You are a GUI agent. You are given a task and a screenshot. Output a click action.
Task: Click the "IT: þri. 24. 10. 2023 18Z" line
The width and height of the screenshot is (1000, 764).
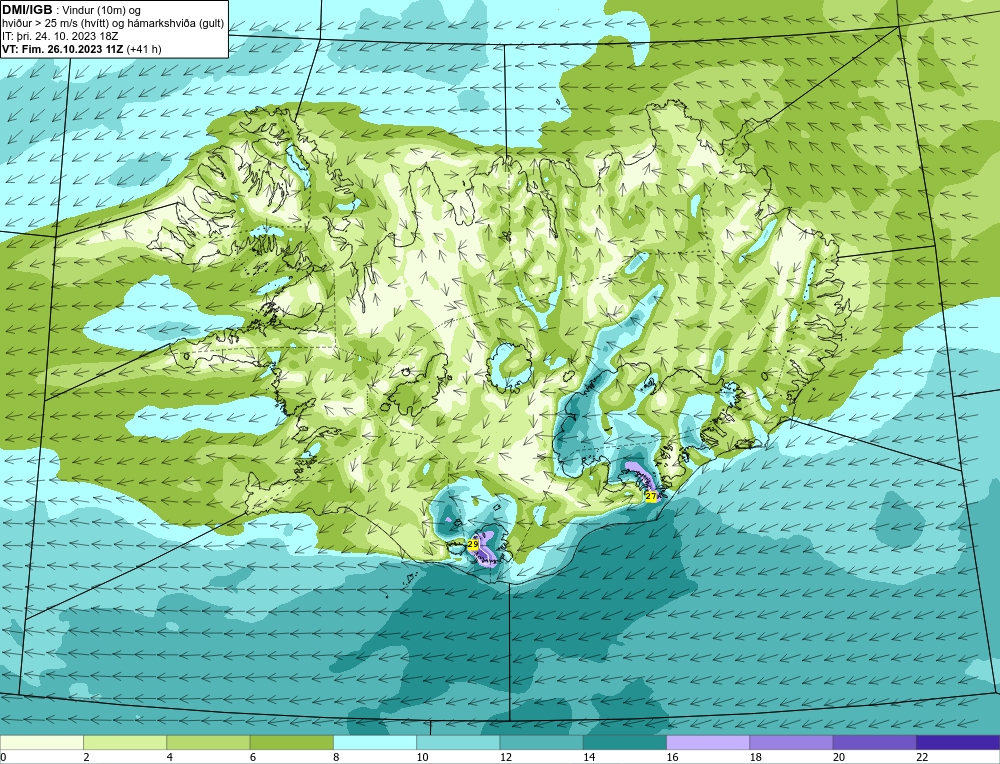click(60, 36)
